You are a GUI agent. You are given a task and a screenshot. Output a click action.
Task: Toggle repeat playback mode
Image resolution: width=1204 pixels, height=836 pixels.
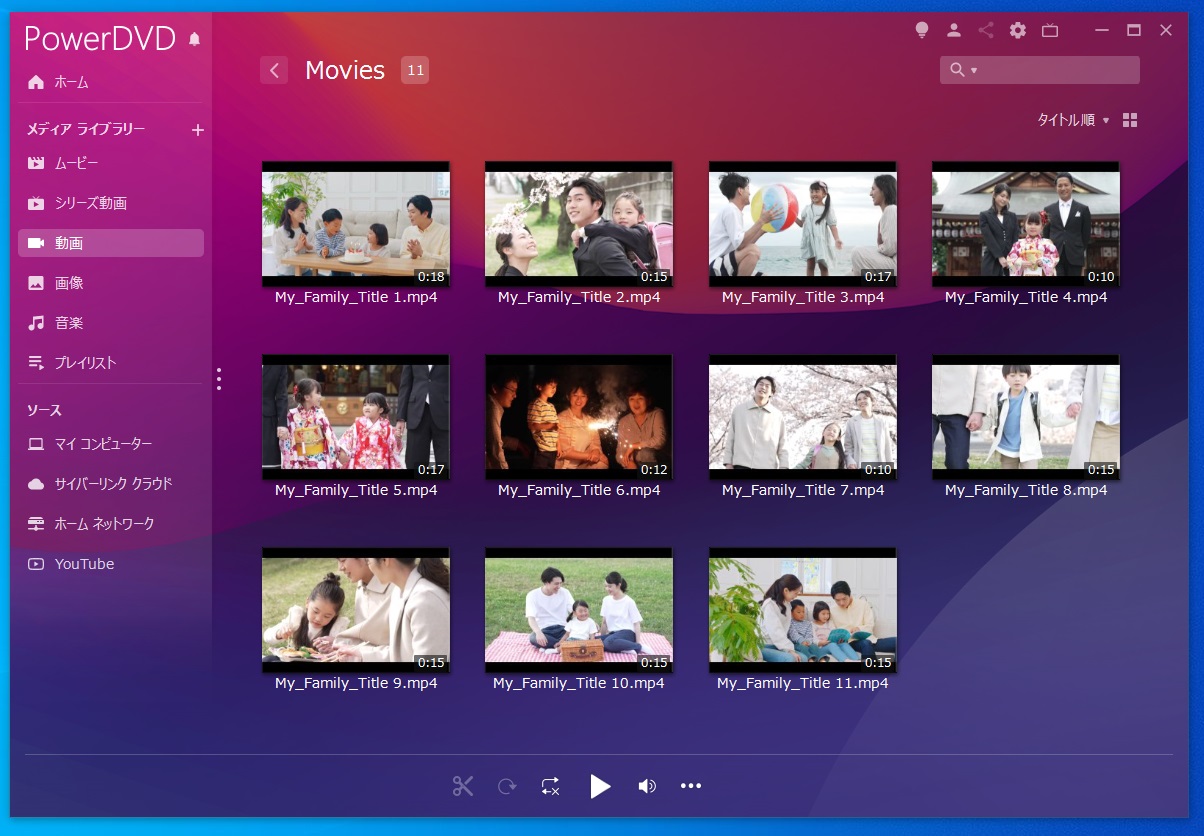point(550,786)
